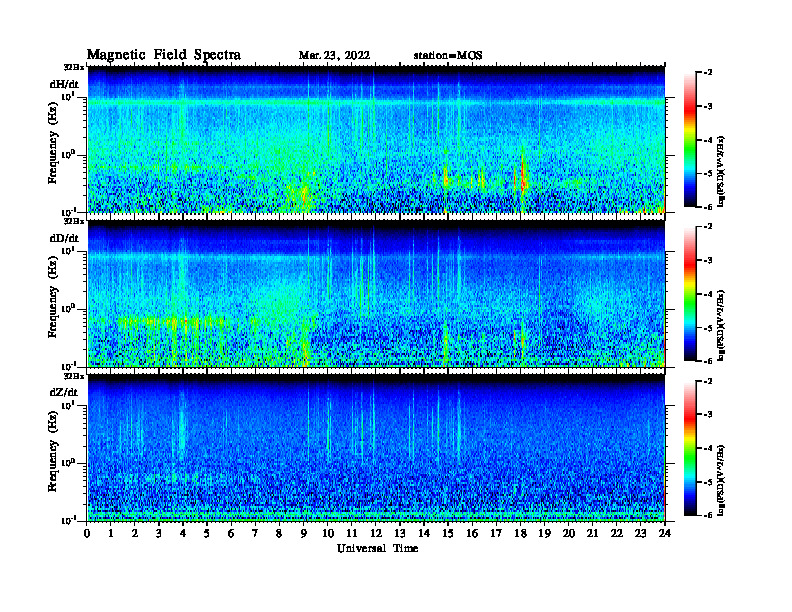
Task: Click the "Magnetic Field Spectra" title
Action: pos(164,55)
